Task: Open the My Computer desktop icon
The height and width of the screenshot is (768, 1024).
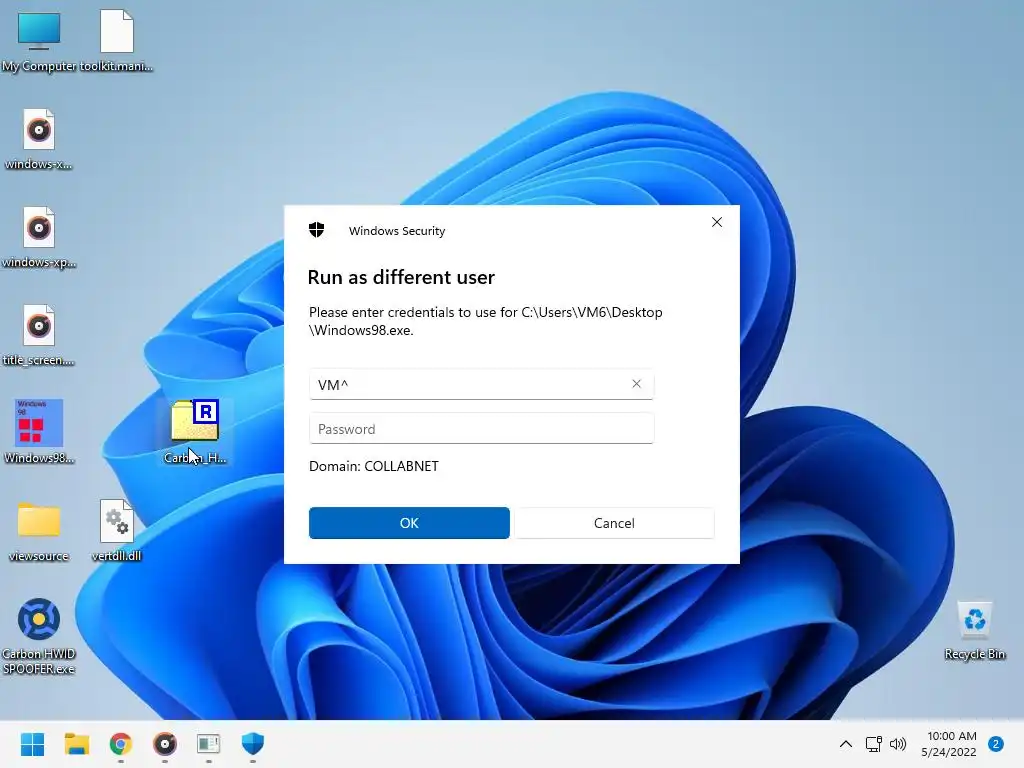Action: pos(39,40)
